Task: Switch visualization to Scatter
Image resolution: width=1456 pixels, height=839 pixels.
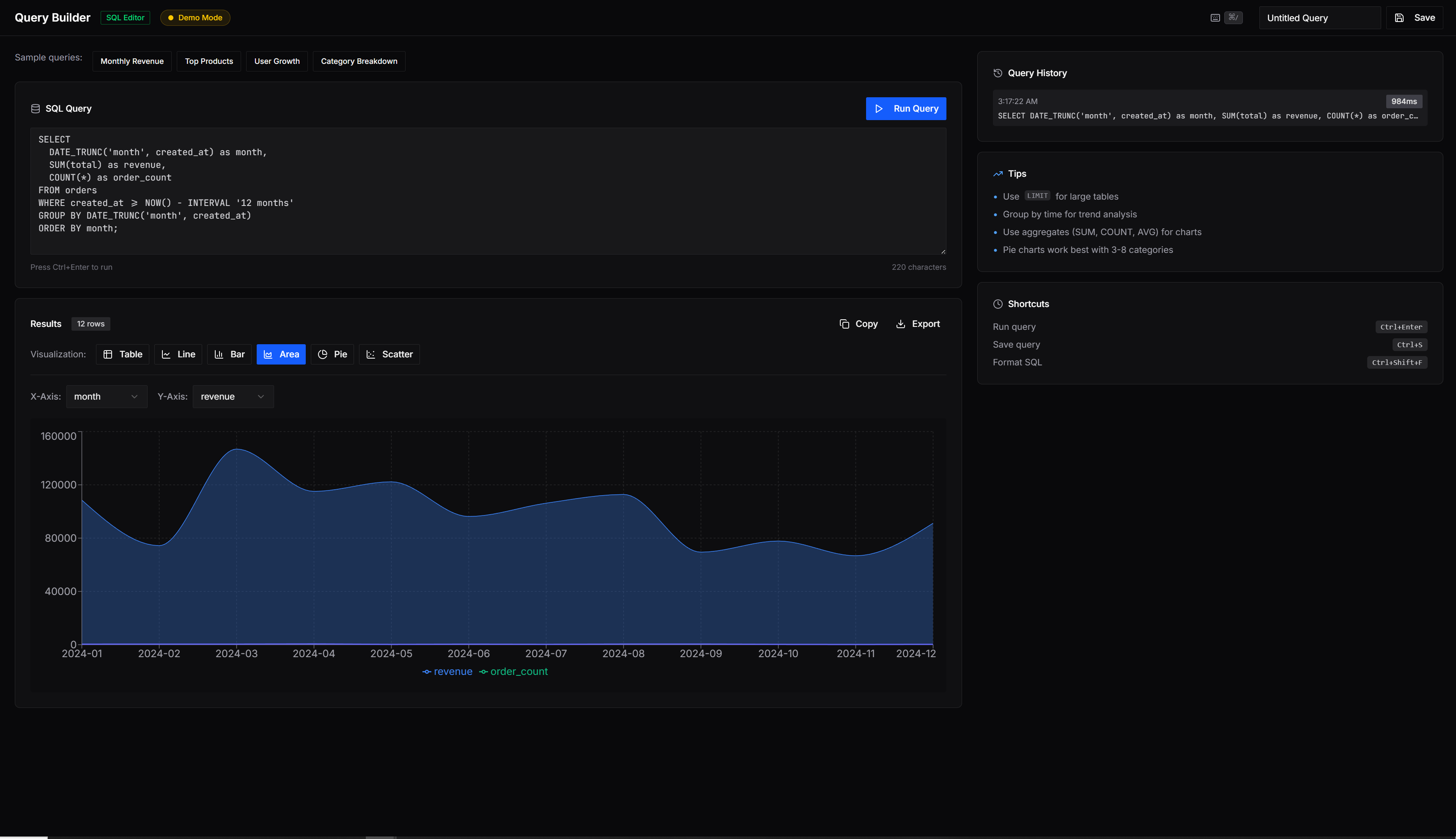Action: [389, 354]
